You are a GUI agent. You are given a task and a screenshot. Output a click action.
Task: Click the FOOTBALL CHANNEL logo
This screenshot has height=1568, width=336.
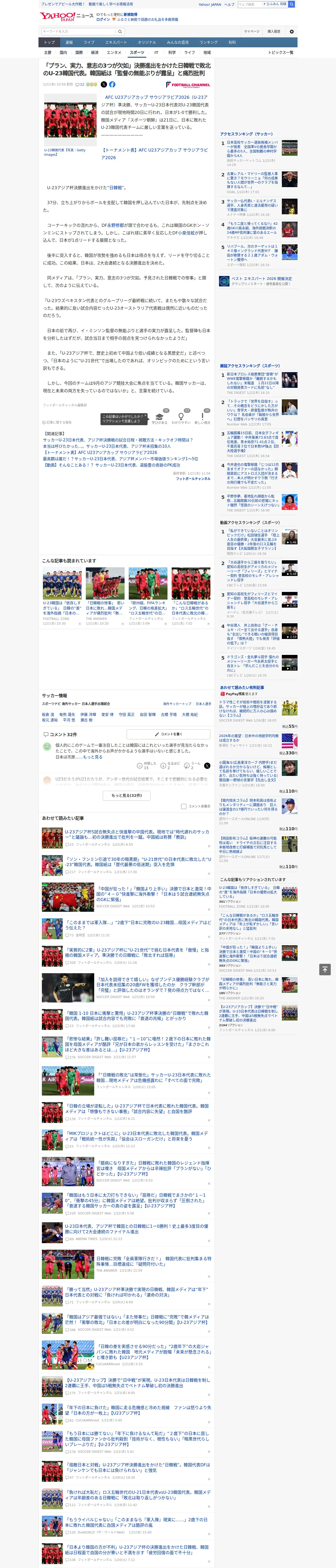188,85
